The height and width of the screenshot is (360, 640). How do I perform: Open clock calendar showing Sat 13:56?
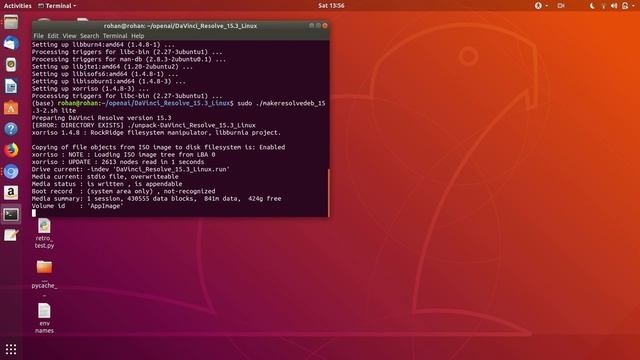point(331,6)
